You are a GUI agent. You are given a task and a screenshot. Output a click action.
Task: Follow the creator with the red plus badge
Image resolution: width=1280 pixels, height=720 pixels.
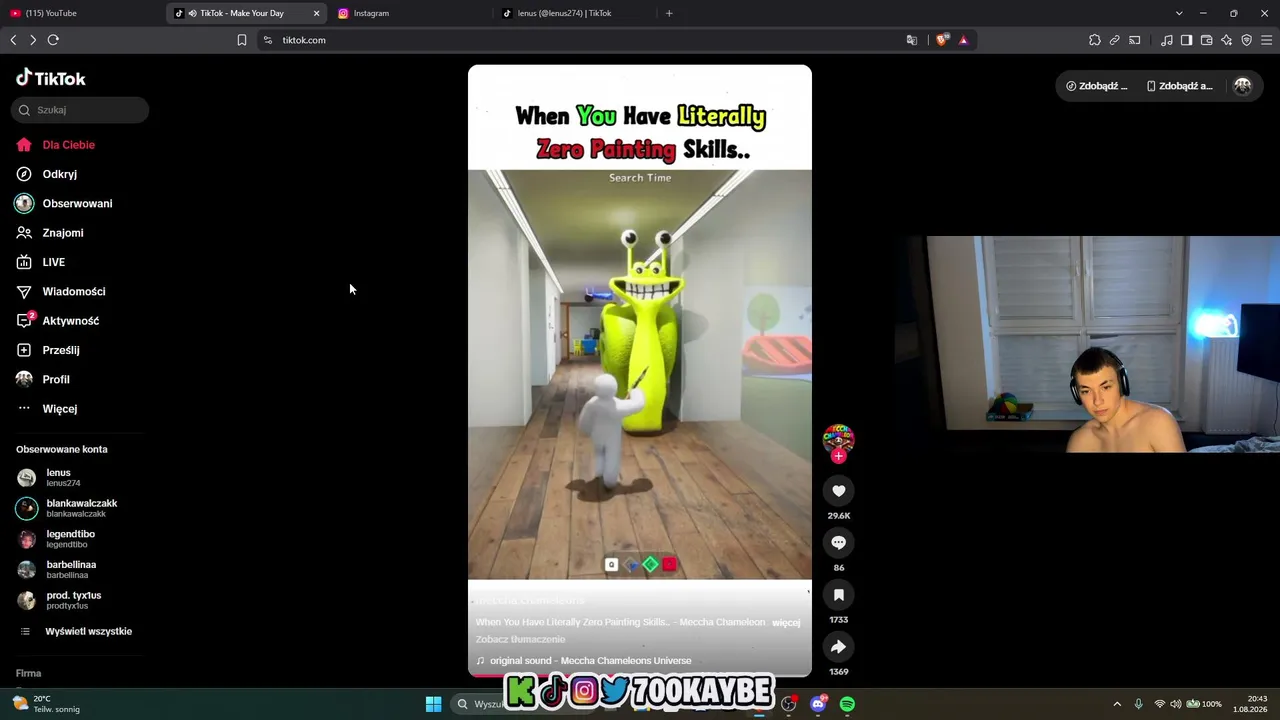839,456
